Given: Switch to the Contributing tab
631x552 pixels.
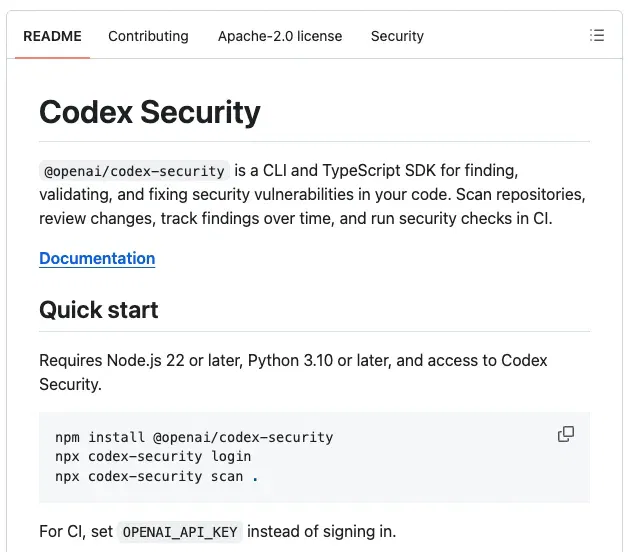Looking at the screenshot, I should pyautogui.click(x=148, y=36).
